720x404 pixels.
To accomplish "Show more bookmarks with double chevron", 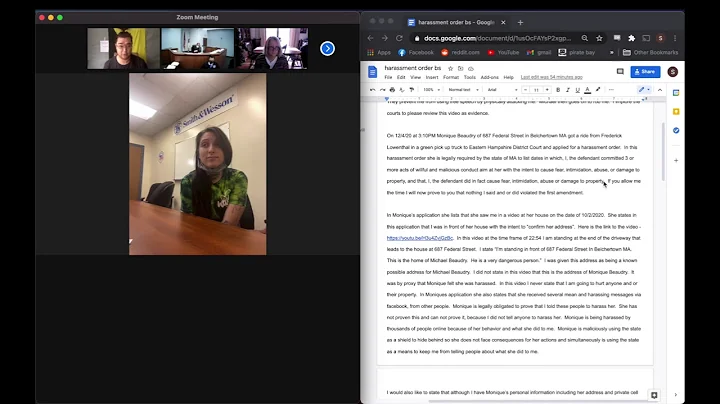I will click(x=612, y=52).
